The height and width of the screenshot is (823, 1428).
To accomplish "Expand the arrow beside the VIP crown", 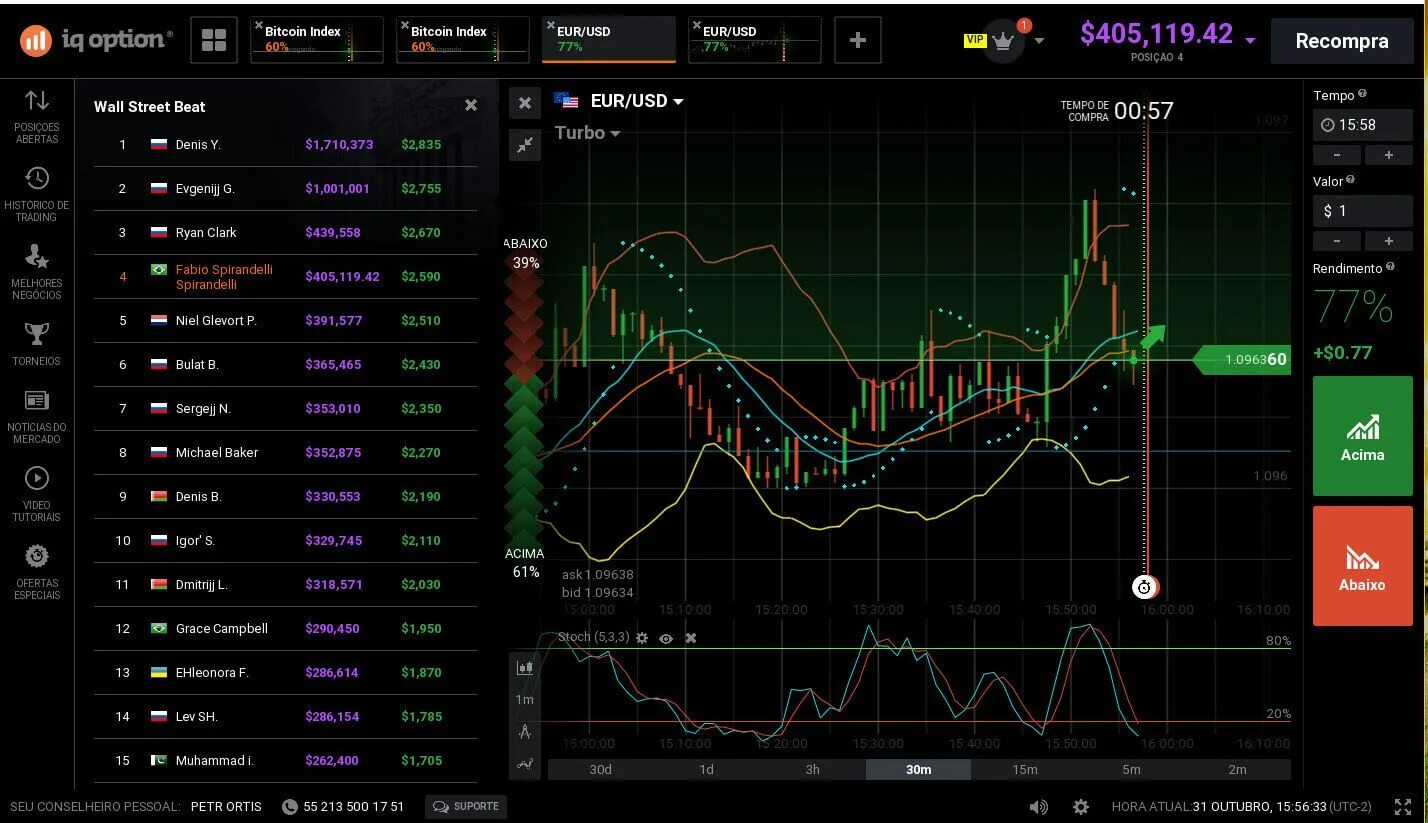I will (x=1040, y=41).
